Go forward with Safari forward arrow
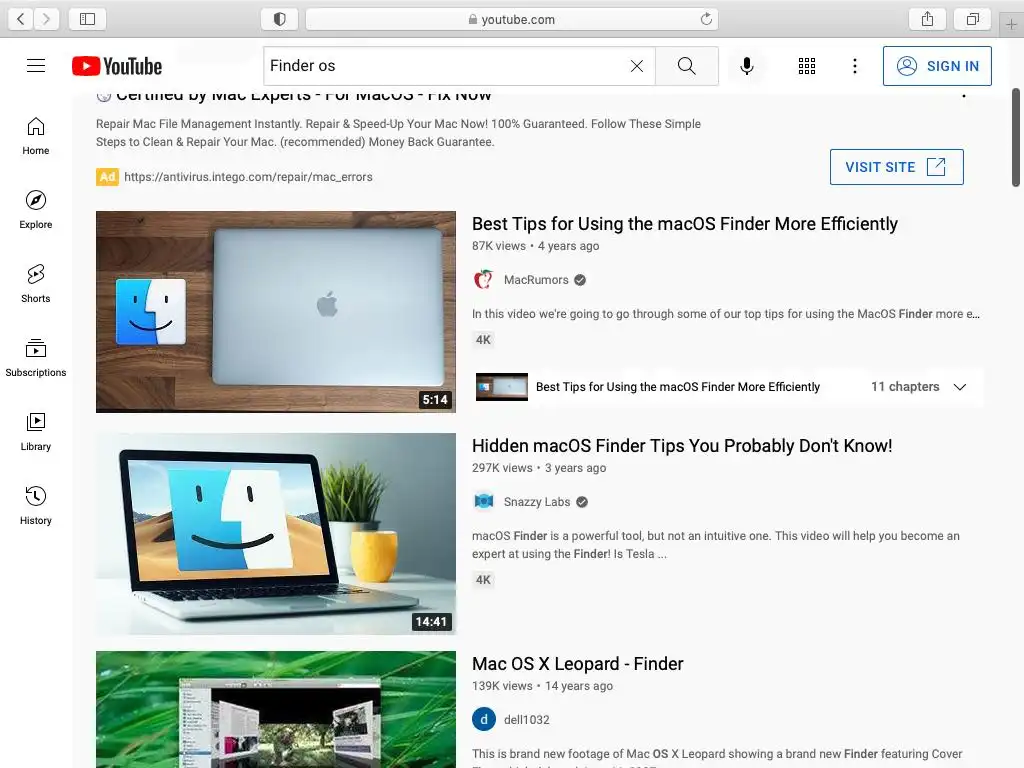 (46, 19)
